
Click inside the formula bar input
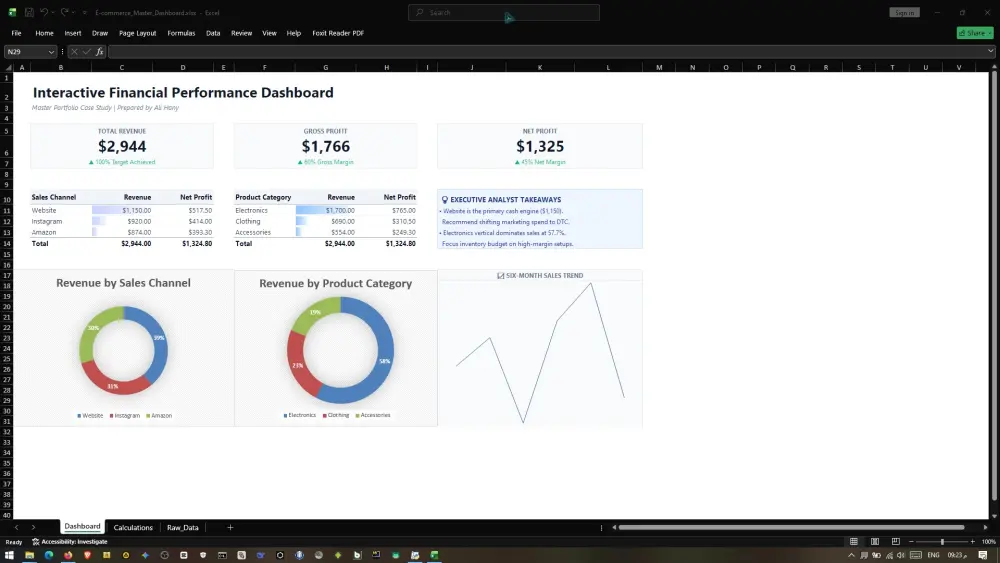click(547, 52)
